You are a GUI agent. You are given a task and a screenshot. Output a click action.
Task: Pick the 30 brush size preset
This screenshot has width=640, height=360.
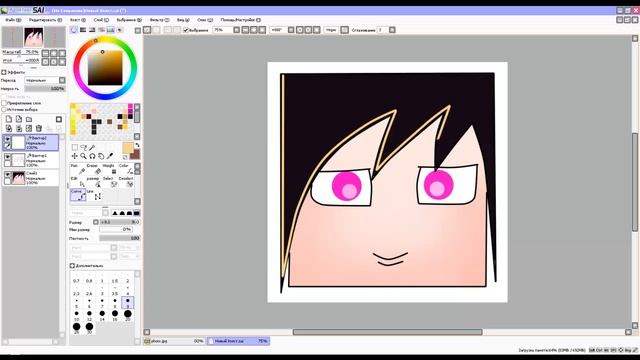[89, 328]
